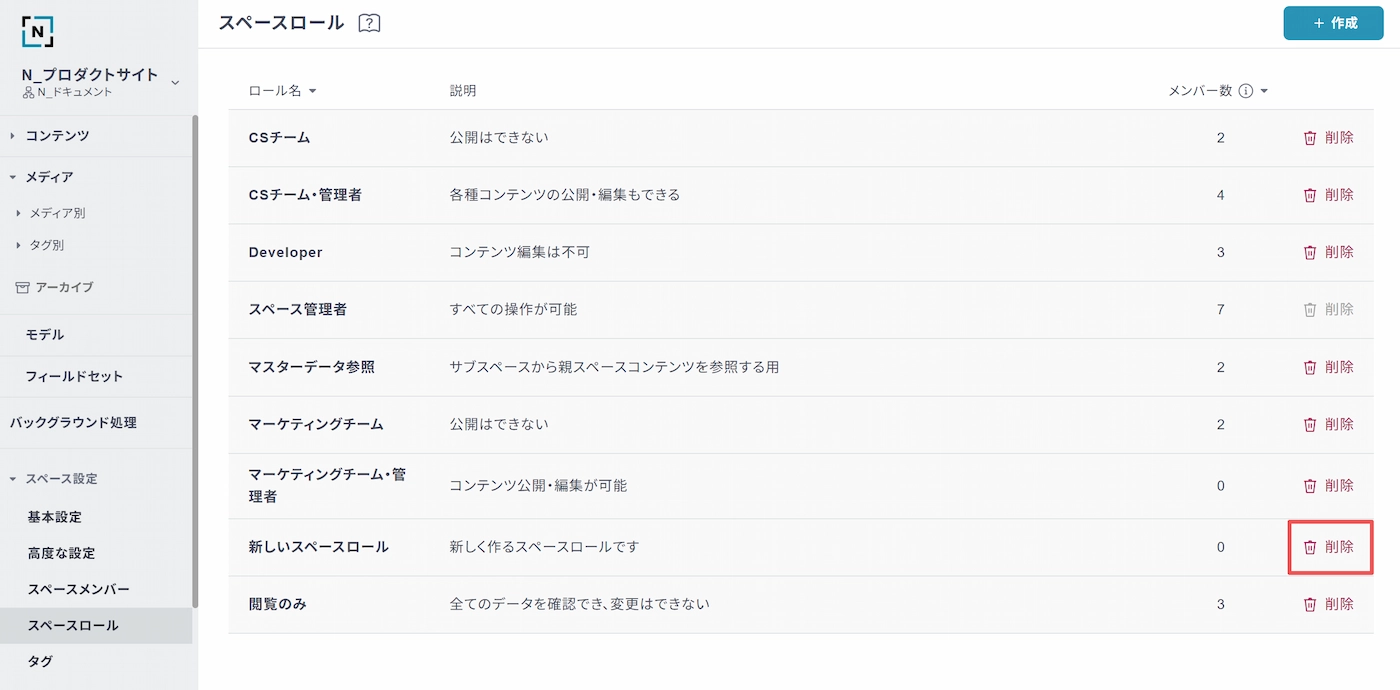Open the help book icon beside スペースロール title

tap(369, 23)
